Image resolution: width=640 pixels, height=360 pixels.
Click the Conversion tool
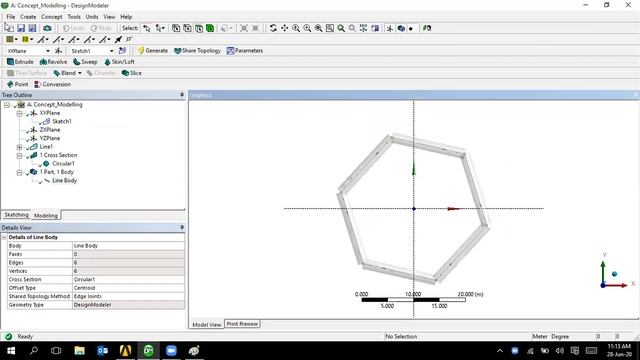53,84
